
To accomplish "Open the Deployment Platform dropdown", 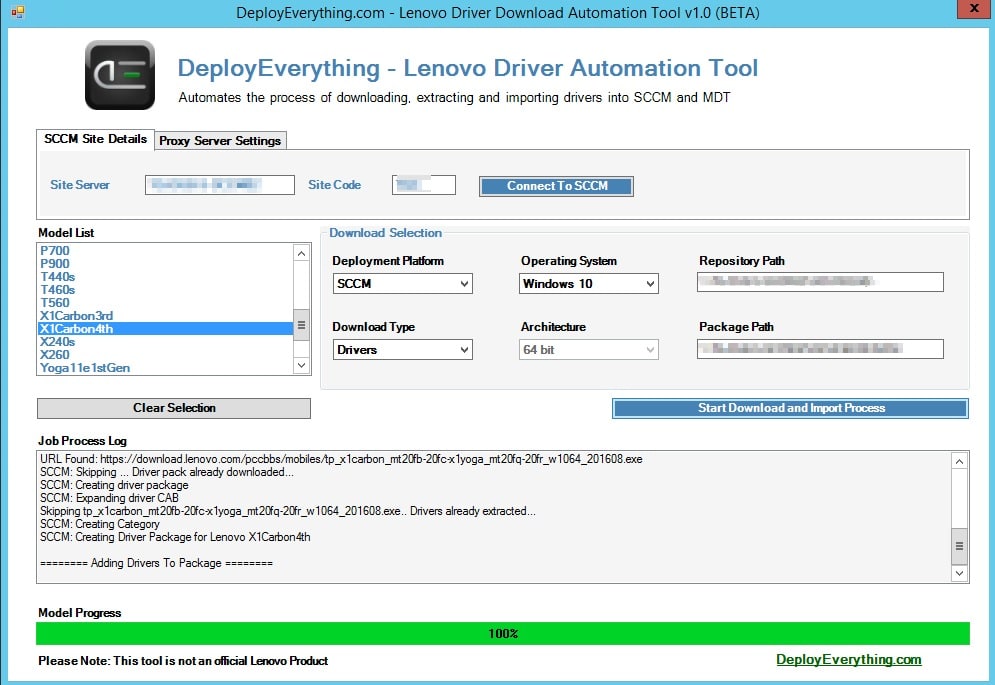I will tap(402, 284).
